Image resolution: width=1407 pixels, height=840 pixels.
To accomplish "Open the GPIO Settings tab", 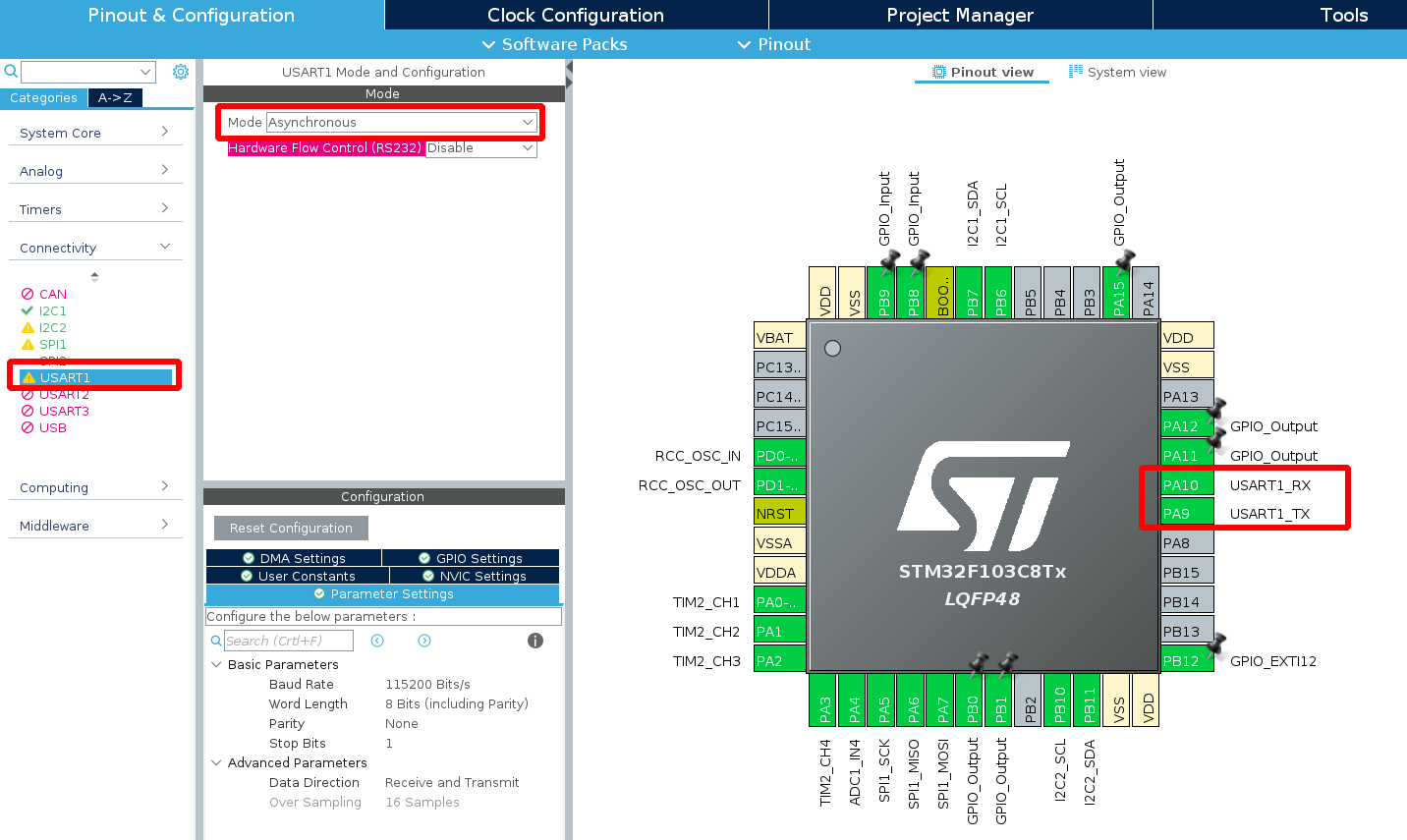I will [471, 558].
